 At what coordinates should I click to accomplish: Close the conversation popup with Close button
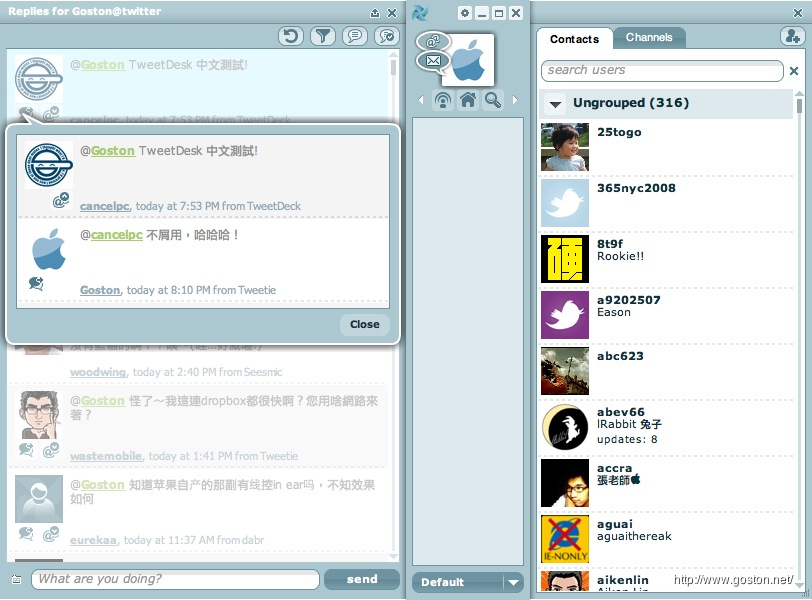pos(364,324)
